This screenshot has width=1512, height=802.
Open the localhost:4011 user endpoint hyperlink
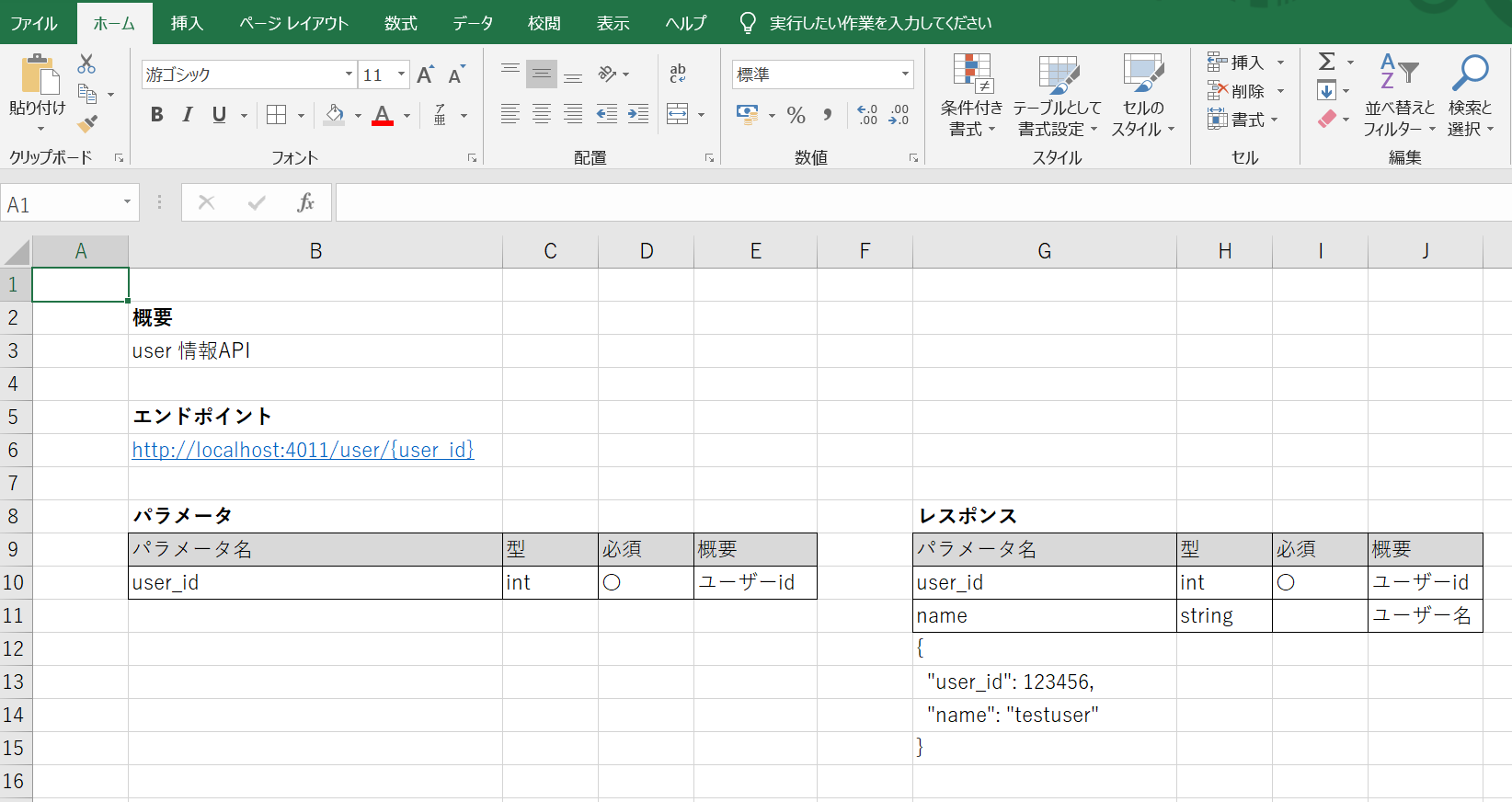click(x=303, y=450)
